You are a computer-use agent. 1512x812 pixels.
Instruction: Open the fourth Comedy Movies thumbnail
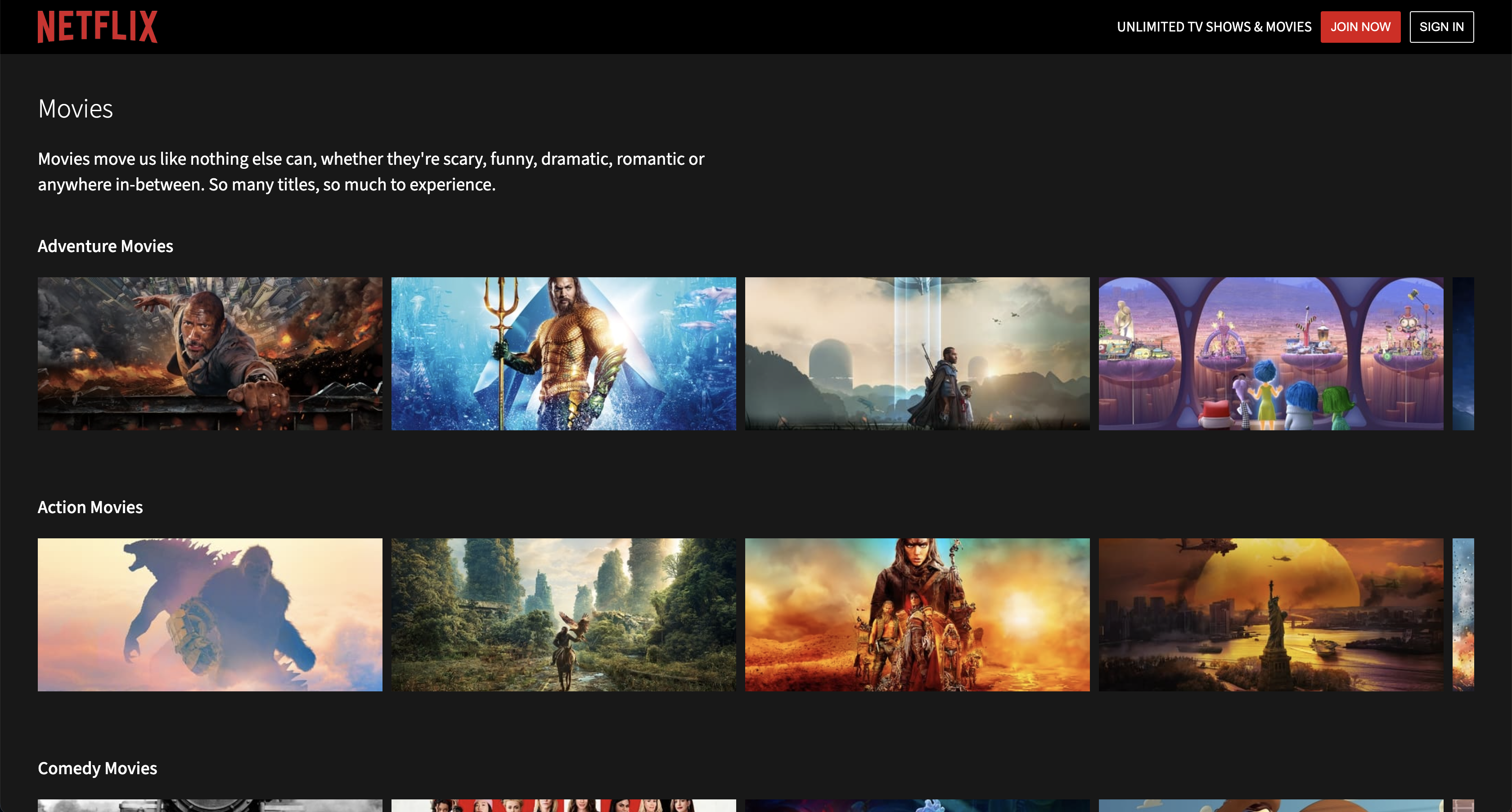[1270, 806]
